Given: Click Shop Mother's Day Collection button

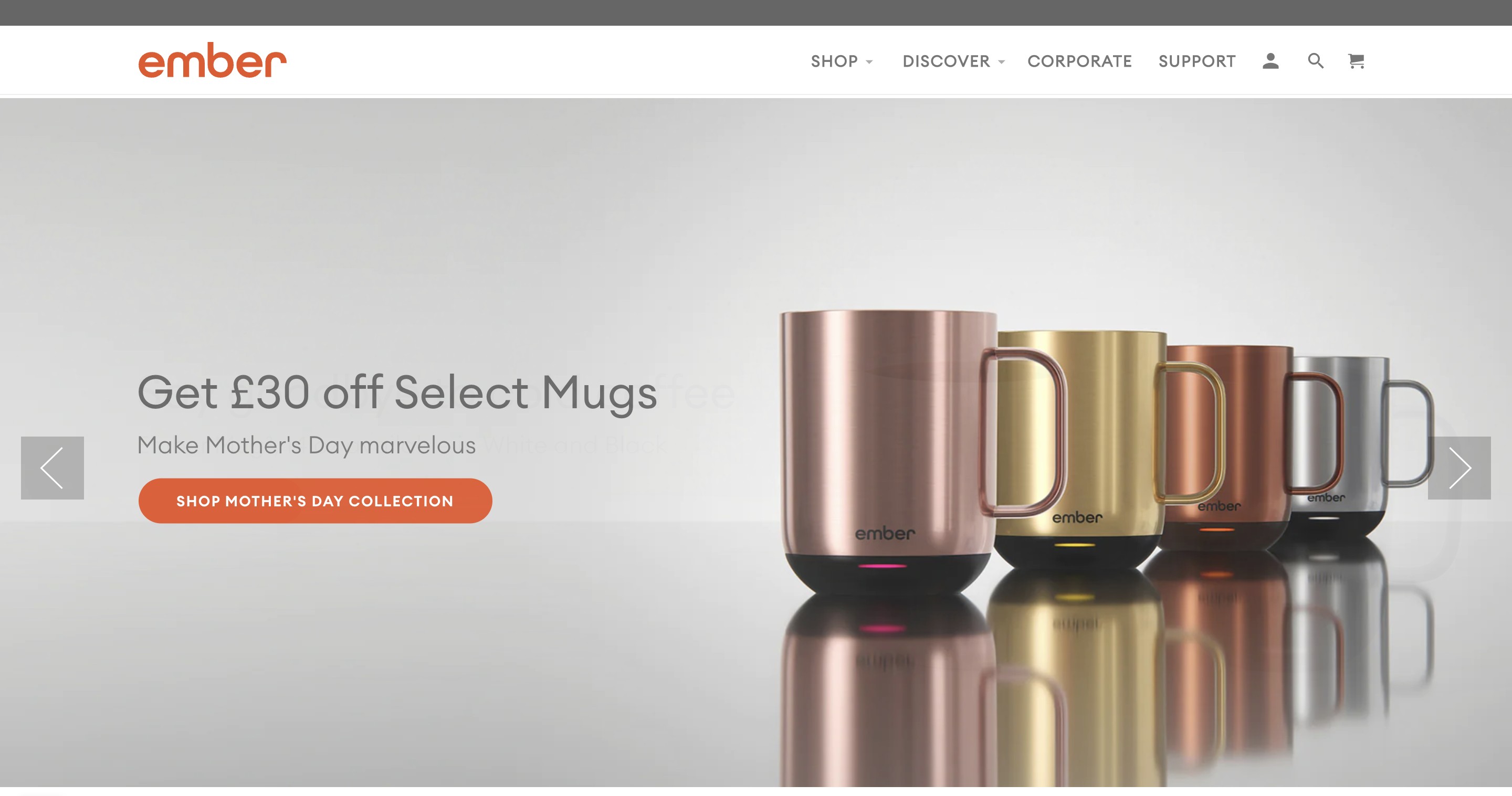Looking at the screenshot, I should click(315, 501).
